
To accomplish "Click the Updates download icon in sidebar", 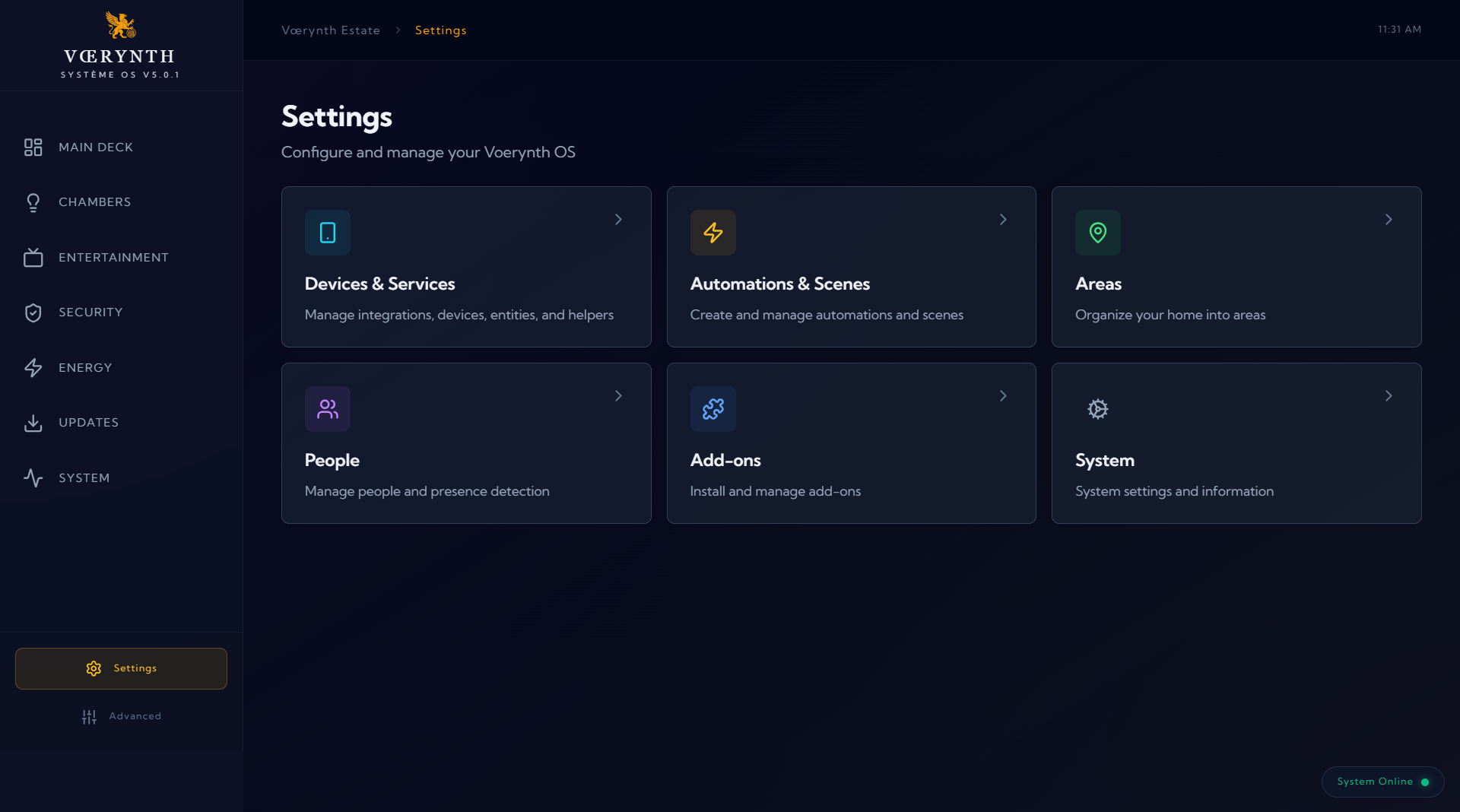I will click(x=33, y=423).
